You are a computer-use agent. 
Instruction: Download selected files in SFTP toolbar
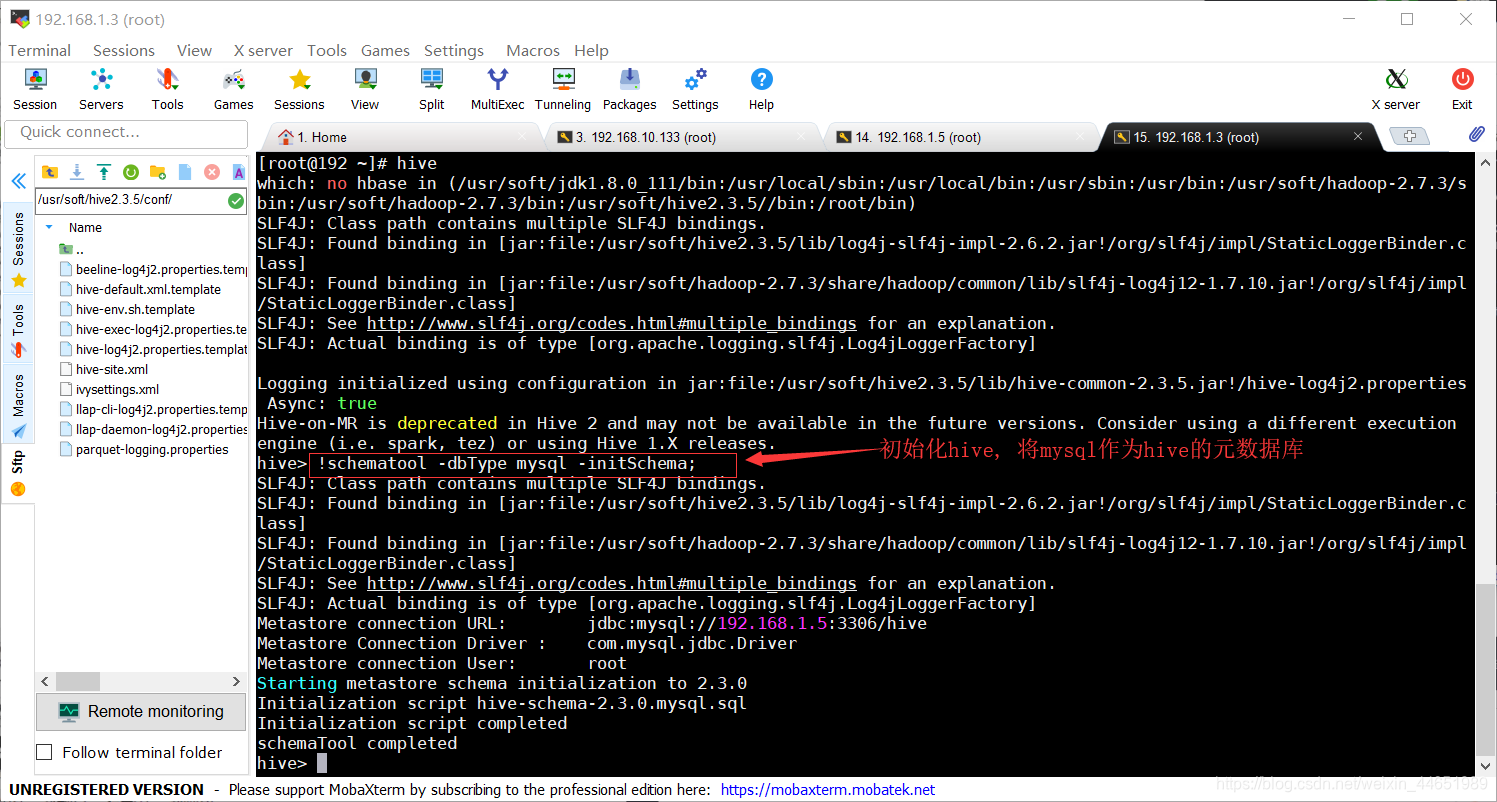77,172
